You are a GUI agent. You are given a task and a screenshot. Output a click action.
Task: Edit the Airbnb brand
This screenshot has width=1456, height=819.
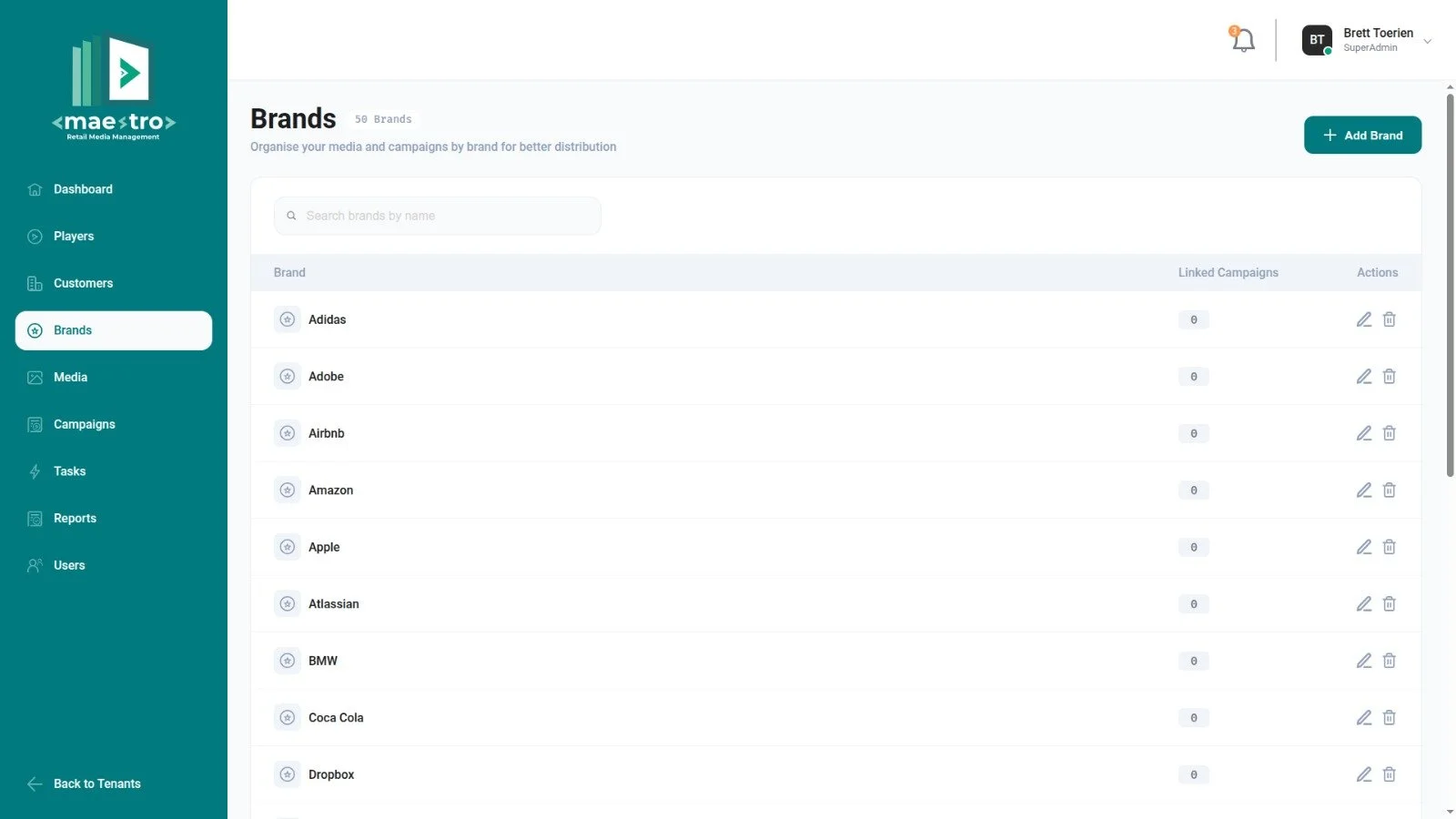point(1364,433)
